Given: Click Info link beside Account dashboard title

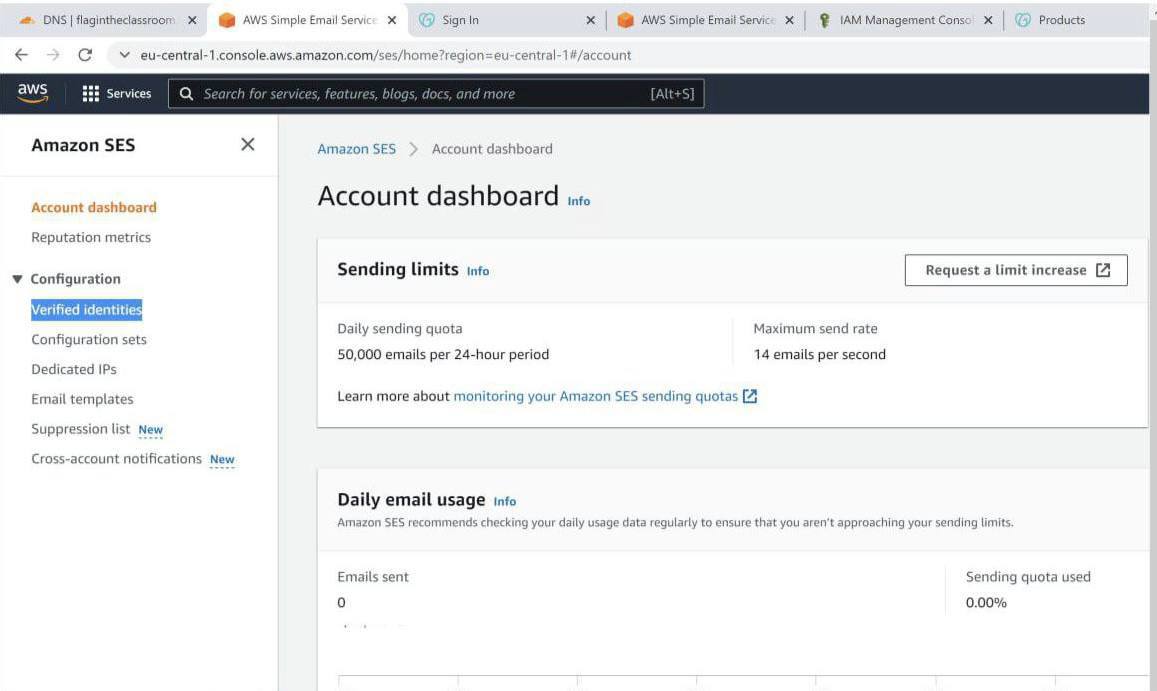Looking at the screenshot, I should (578, 201).
